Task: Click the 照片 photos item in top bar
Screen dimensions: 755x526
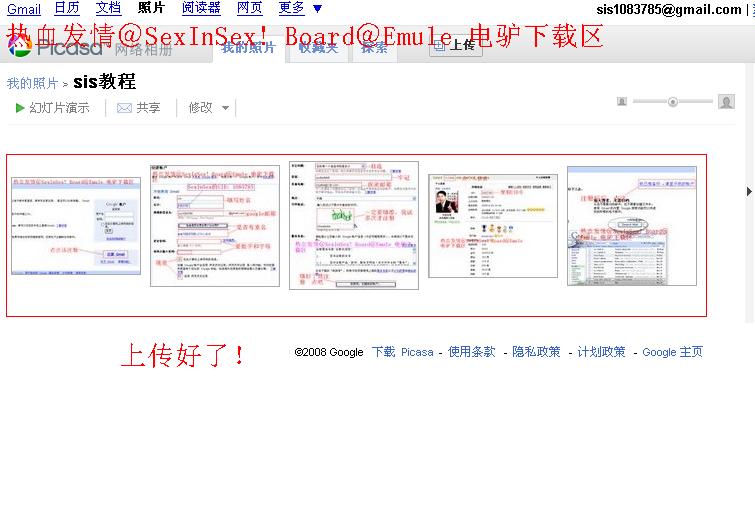Action: (x=151, y=8)
